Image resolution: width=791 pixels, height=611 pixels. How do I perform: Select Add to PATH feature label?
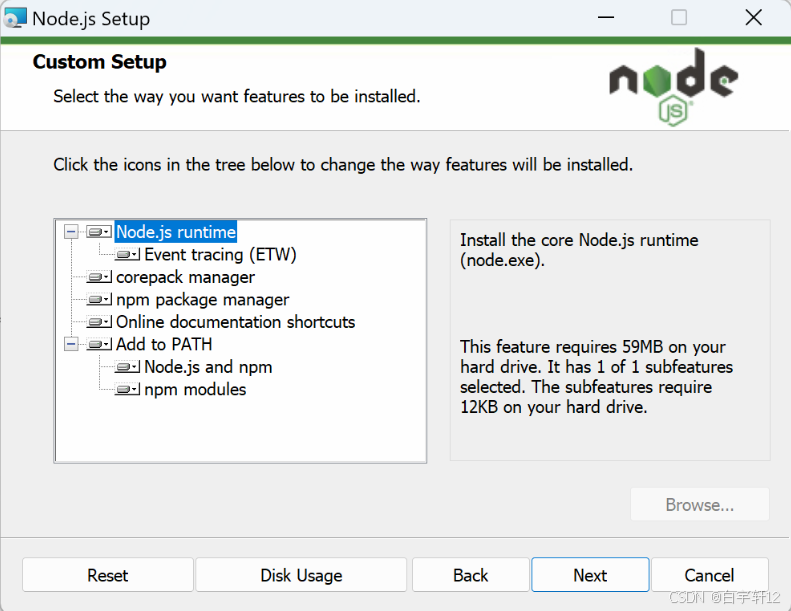coord(164,344)
